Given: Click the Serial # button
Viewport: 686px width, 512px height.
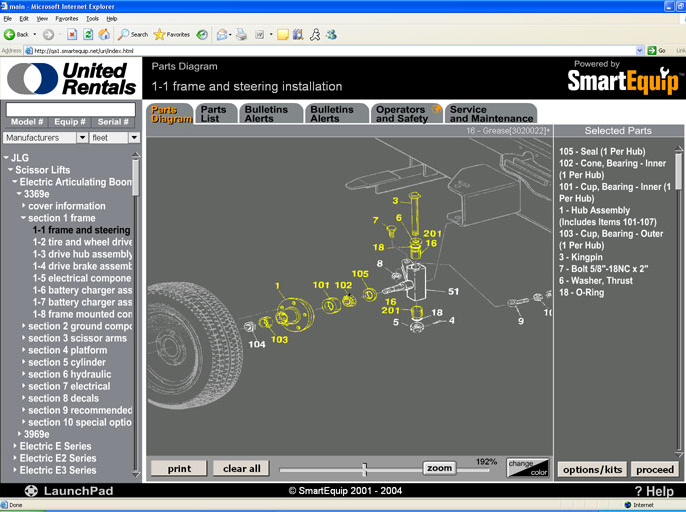Looking at the screenshot, I should [113, 122].
